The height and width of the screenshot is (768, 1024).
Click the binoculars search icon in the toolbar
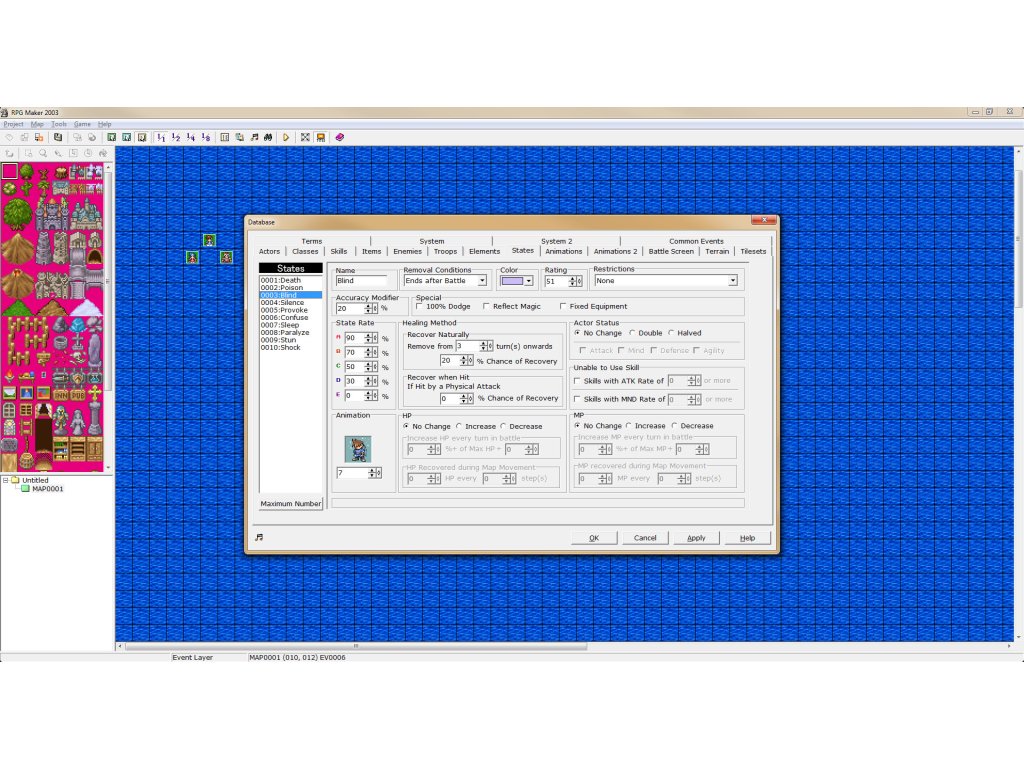pos(268,137)
